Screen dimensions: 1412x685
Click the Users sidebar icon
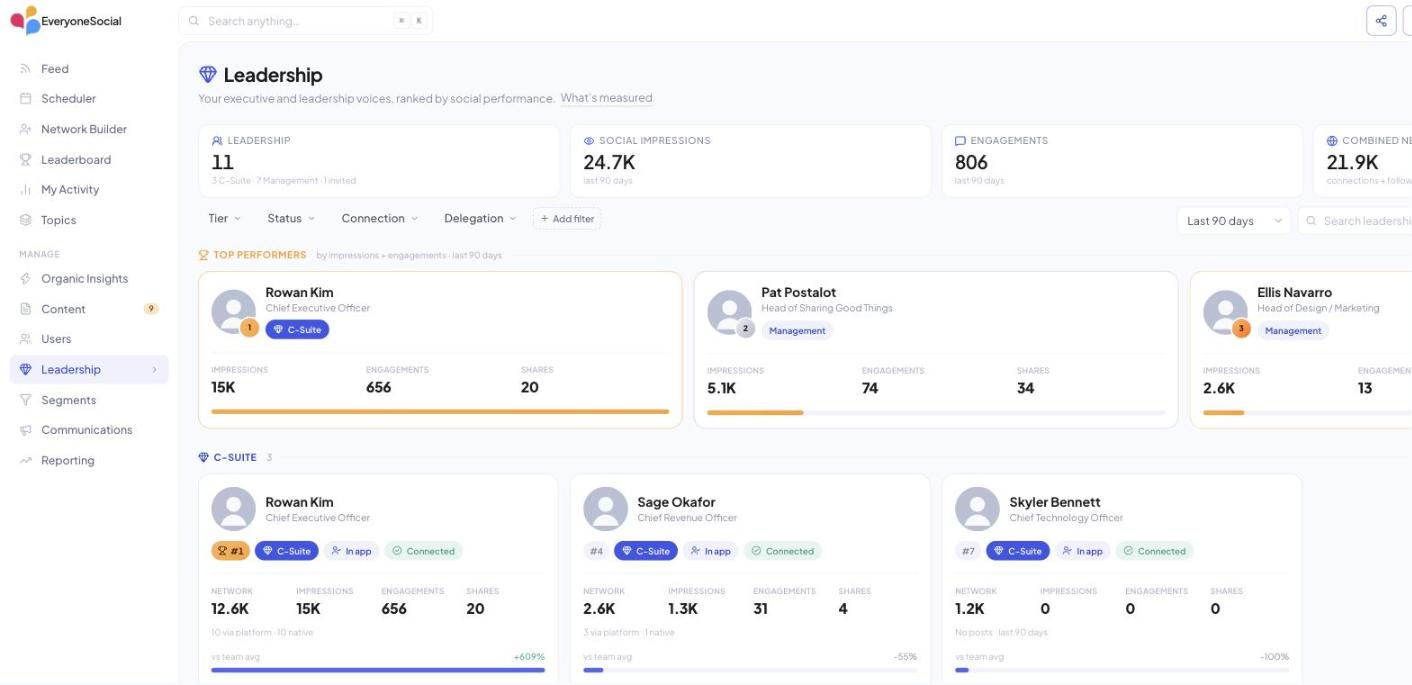tap(26, 339)
